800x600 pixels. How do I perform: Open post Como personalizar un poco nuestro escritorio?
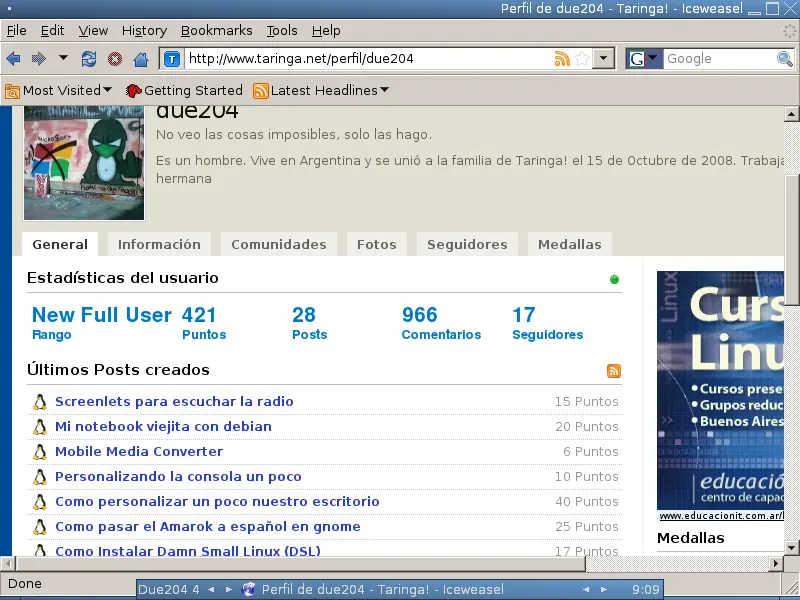[x=217, y=502]
